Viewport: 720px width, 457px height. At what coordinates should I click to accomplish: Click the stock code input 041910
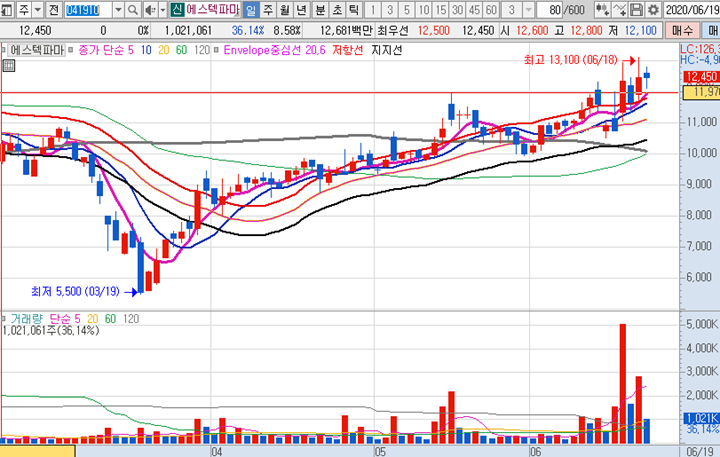[88, 9]
